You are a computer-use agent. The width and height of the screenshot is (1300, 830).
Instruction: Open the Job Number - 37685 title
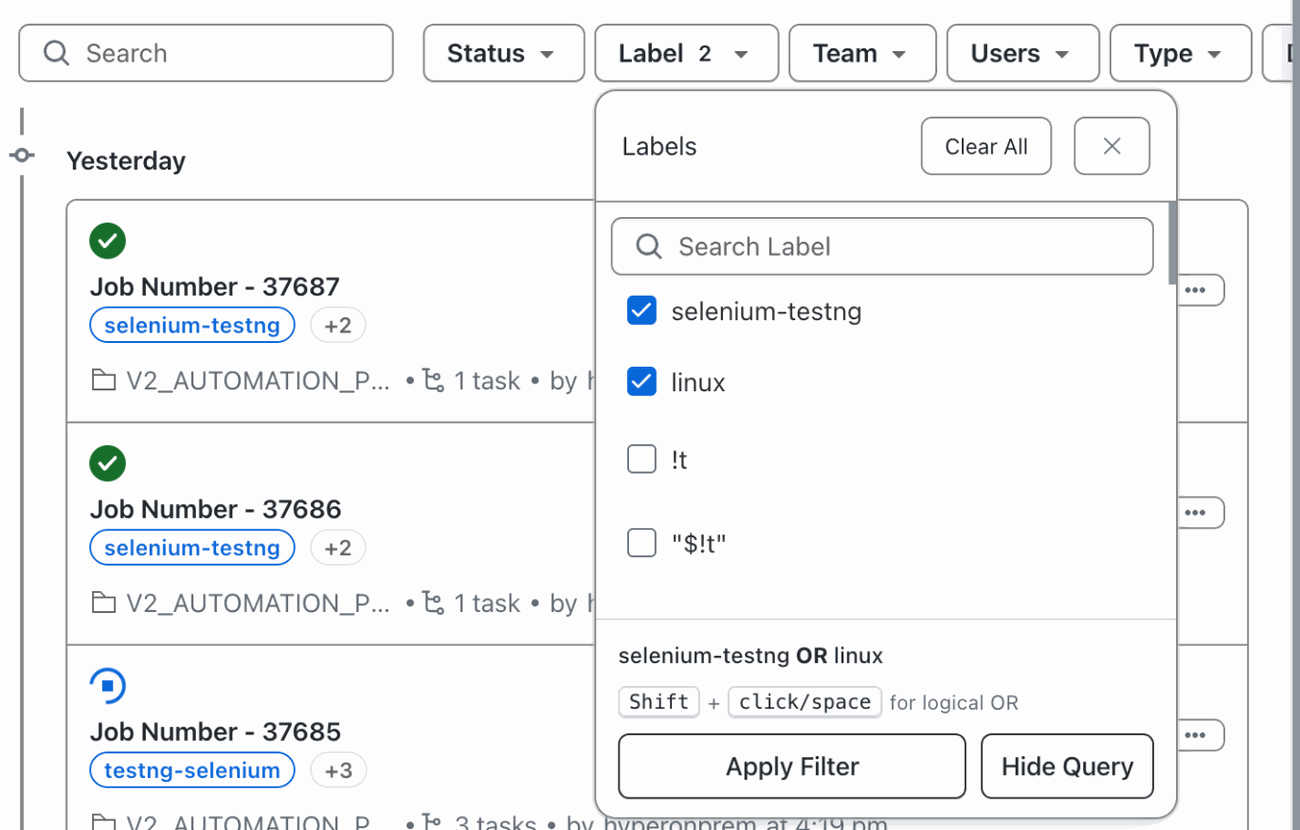point(215,732)
